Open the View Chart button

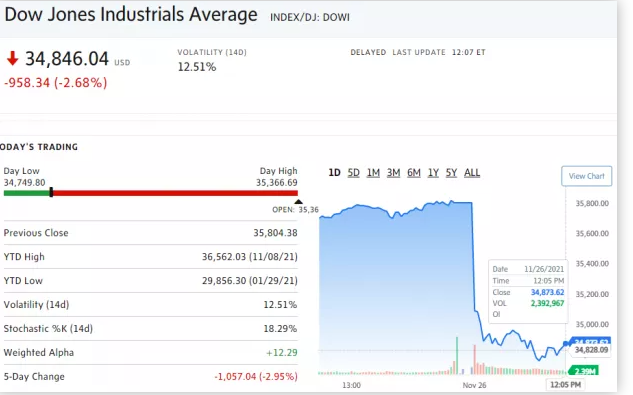pyautogui.click(x=587, y=176)
